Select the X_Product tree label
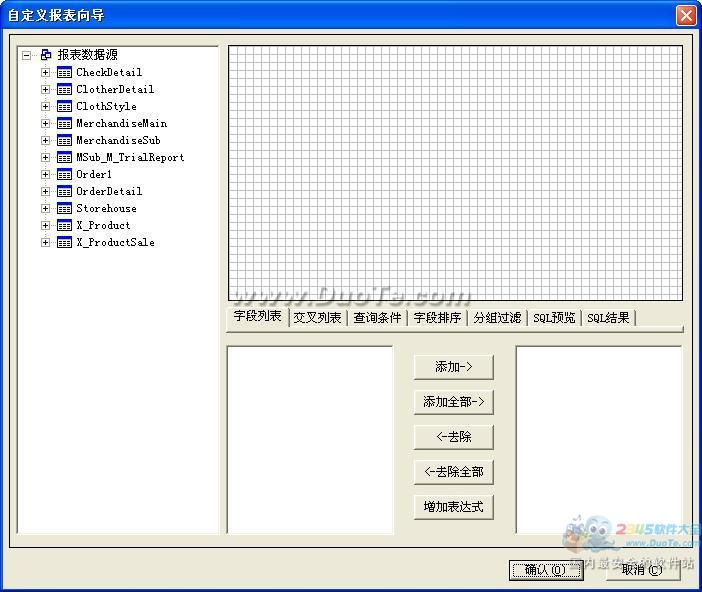 pos(103,225)
